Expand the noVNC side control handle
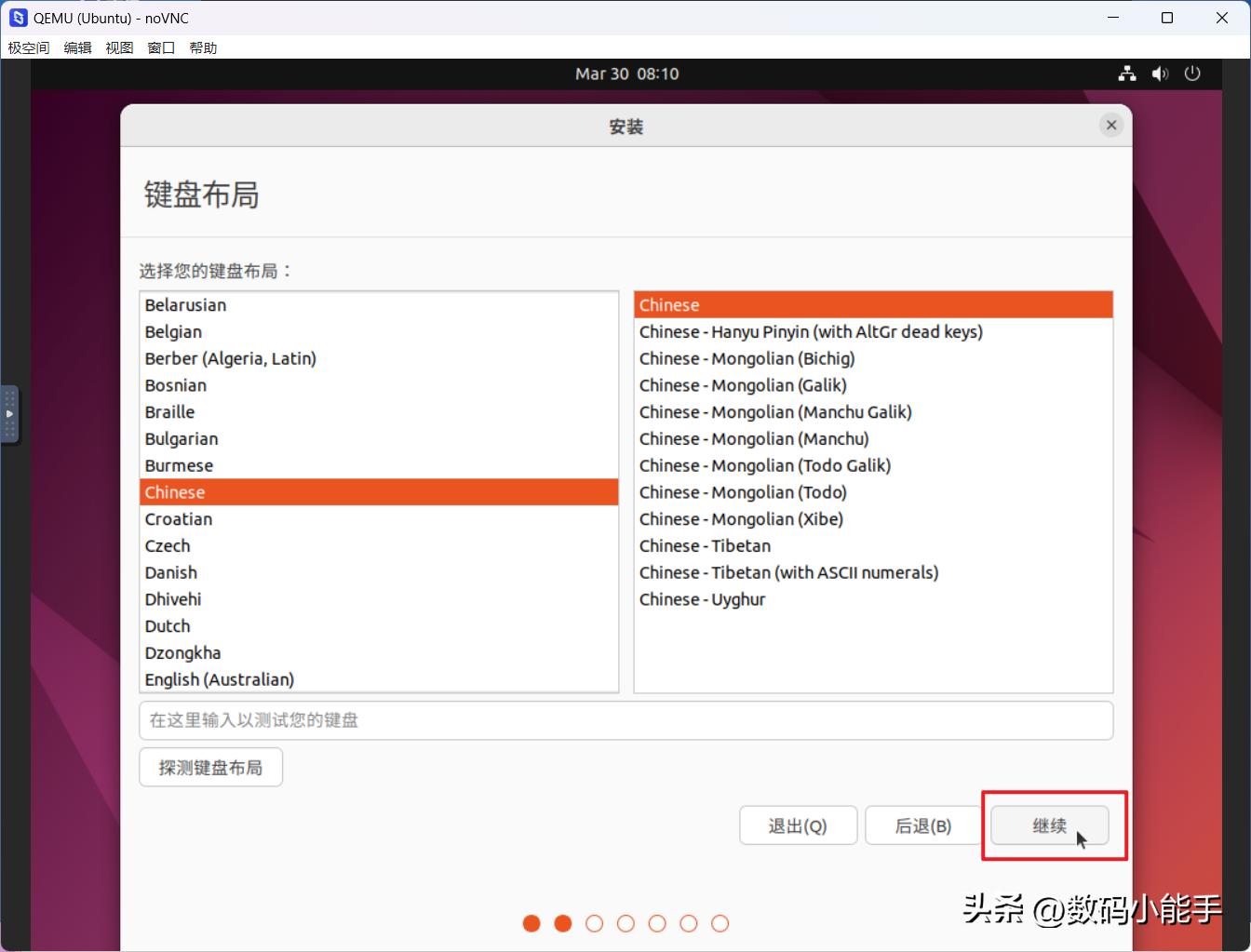 9,413
